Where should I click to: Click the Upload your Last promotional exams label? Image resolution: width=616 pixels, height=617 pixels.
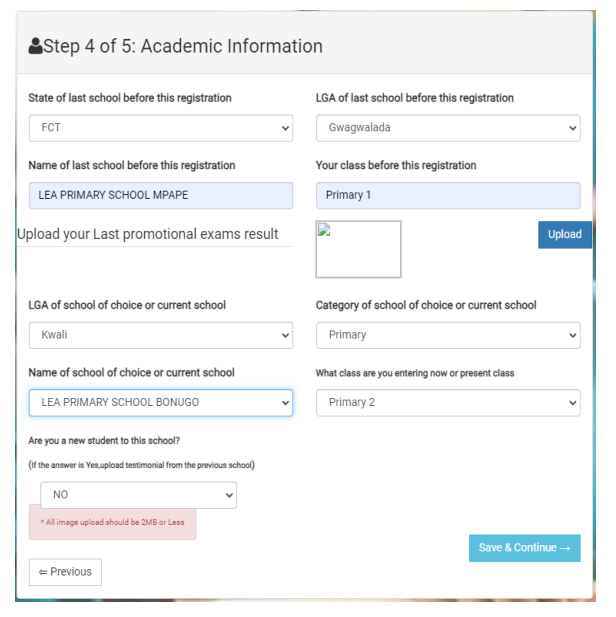click(x=148, y=234)
